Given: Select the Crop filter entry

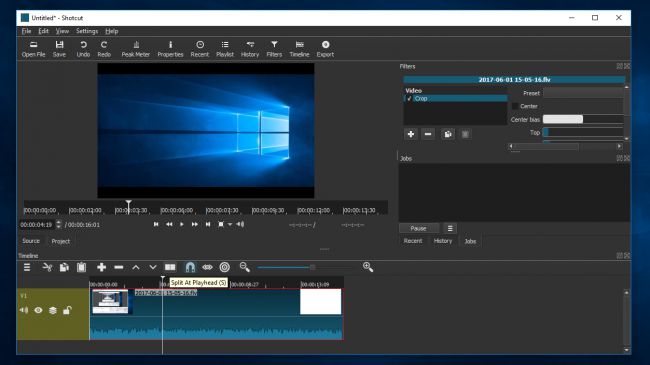Looking at the screenshot, I should [x=456, y=98].
